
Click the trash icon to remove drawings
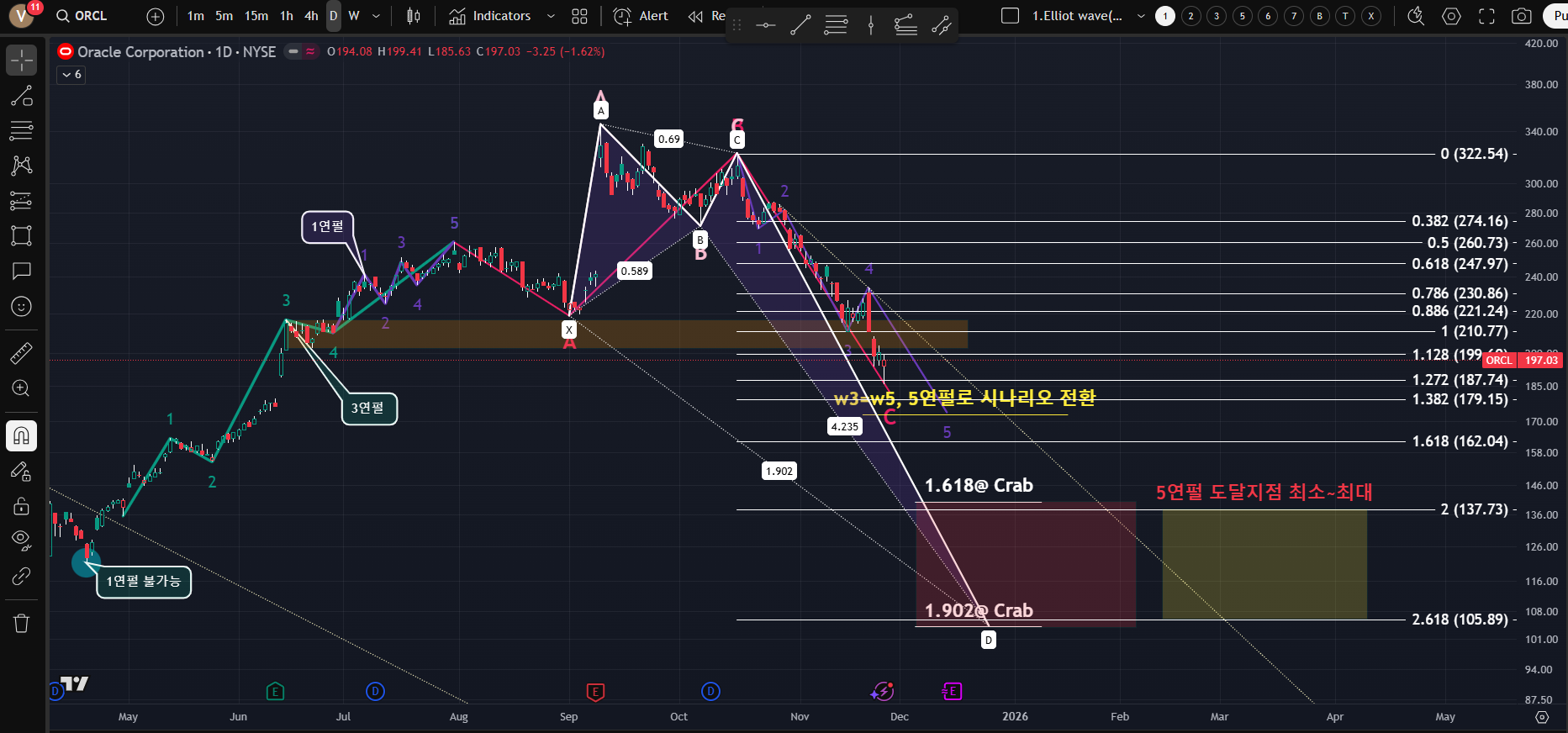pyautogui.click(x=21, y=623)
